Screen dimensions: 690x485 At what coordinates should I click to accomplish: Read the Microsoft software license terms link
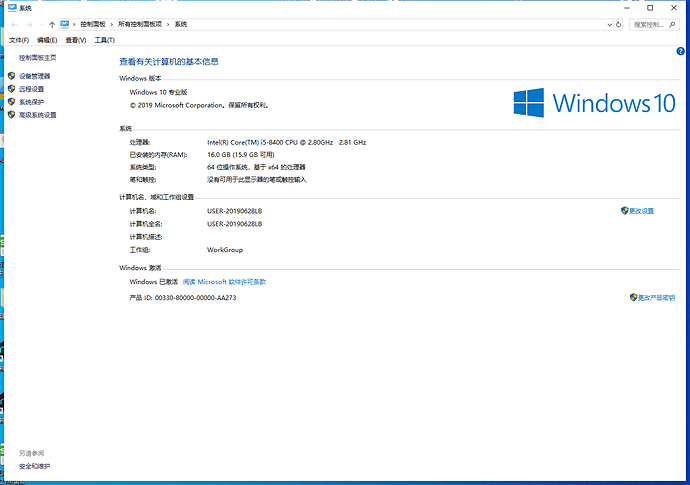(224, 282)
